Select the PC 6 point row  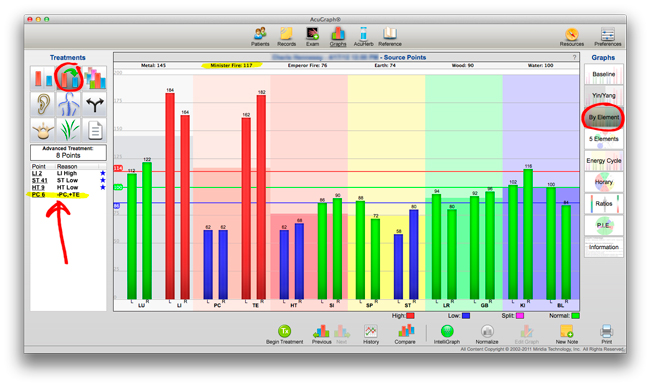[68, 195]
